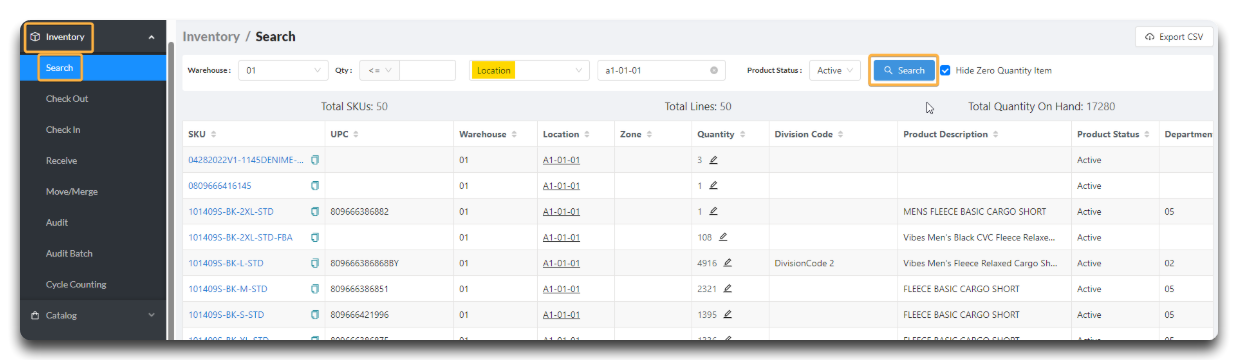
Task: Open the Warehouse 01 dropdown
Action: pos(284,71)
